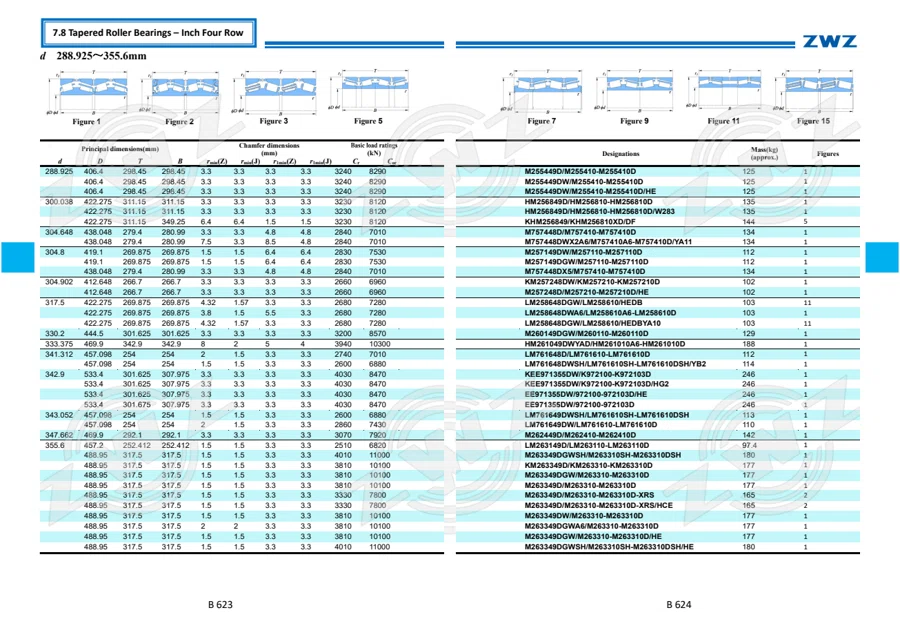
Task: Click designation M757448DWX2A6/M757410A6-M757410D/YA11
Action: tap(608, 242)
